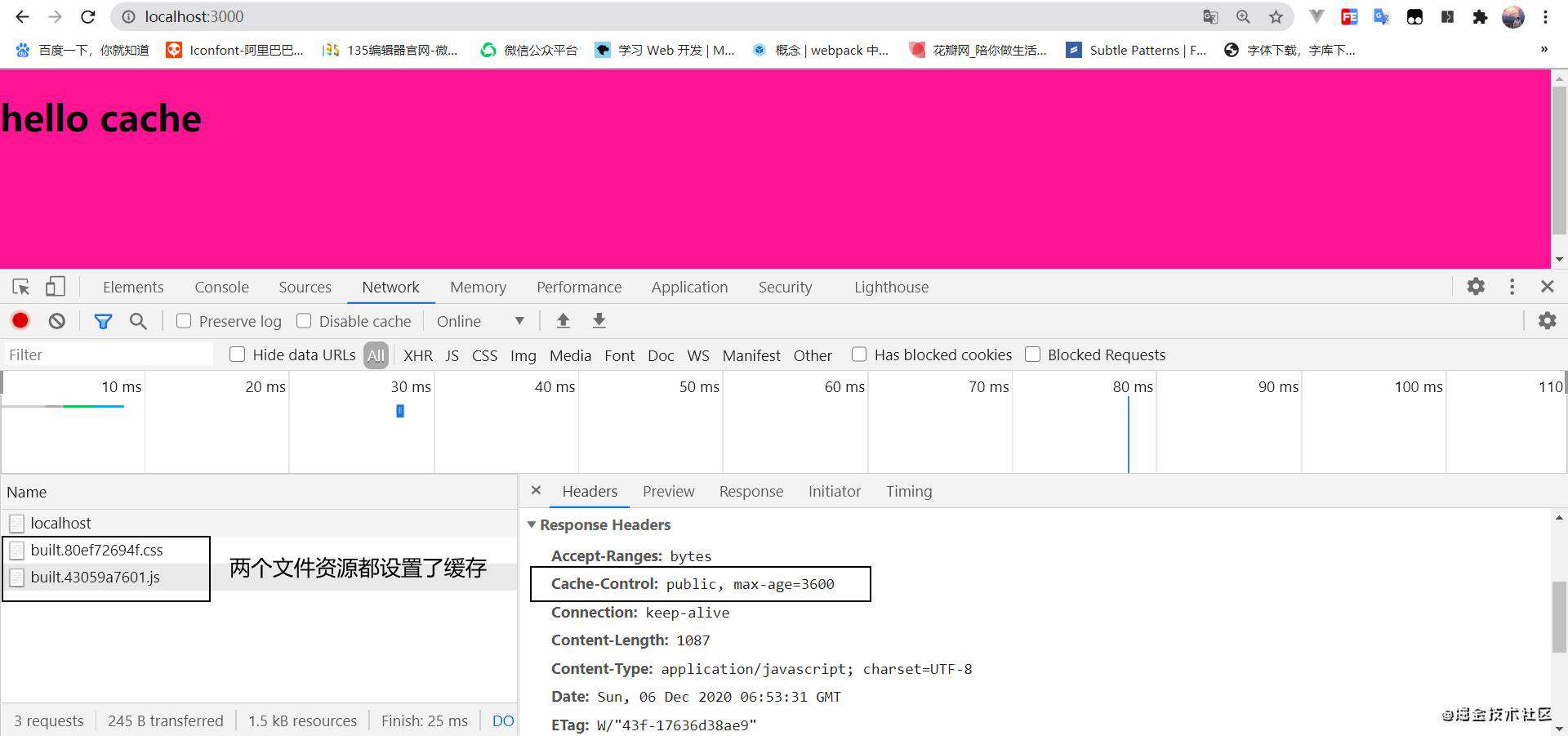Check Has blocked cookies
The width and height of the screenshot is (1568, 736).
pyautogui.click(x=859, y=355)
